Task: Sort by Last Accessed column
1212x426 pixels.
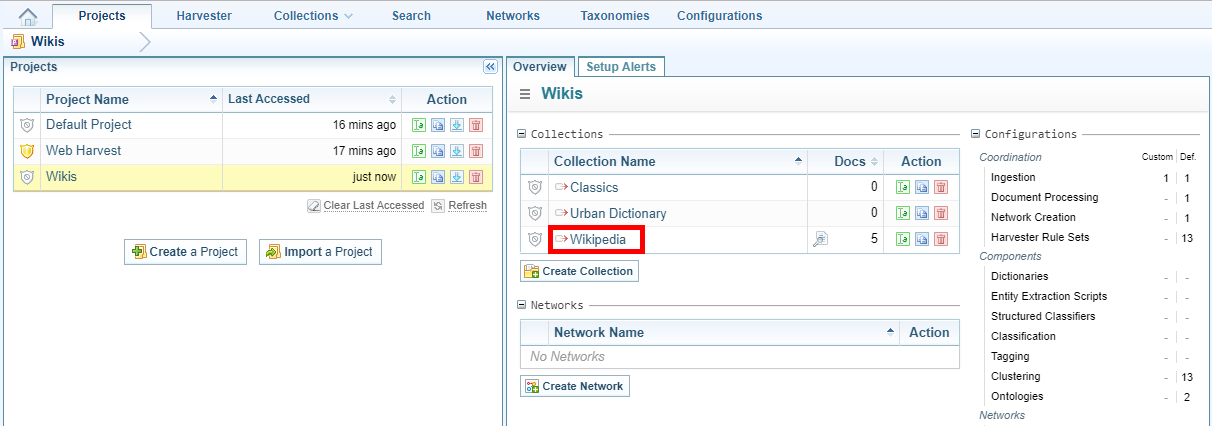Action: point(310,99)
